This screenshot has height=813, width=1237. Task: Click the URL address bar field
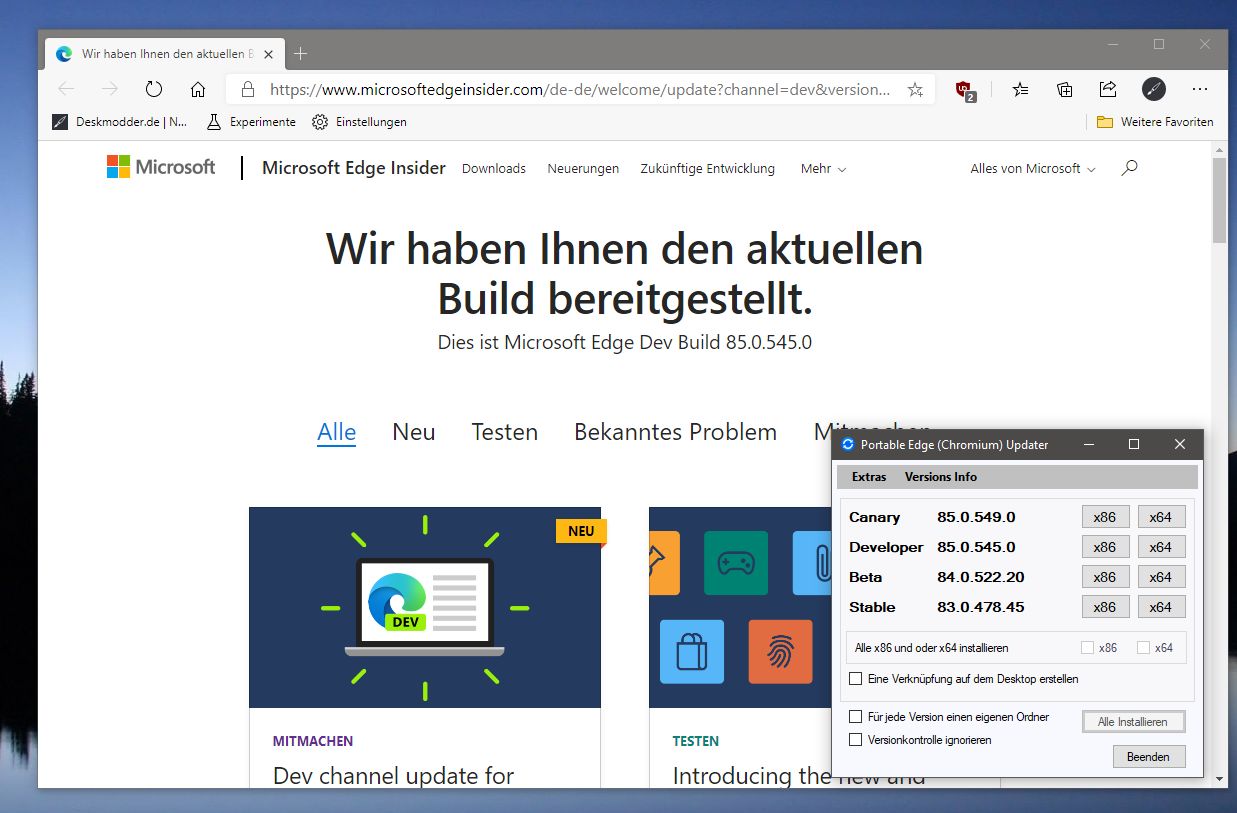click(581, 89)
